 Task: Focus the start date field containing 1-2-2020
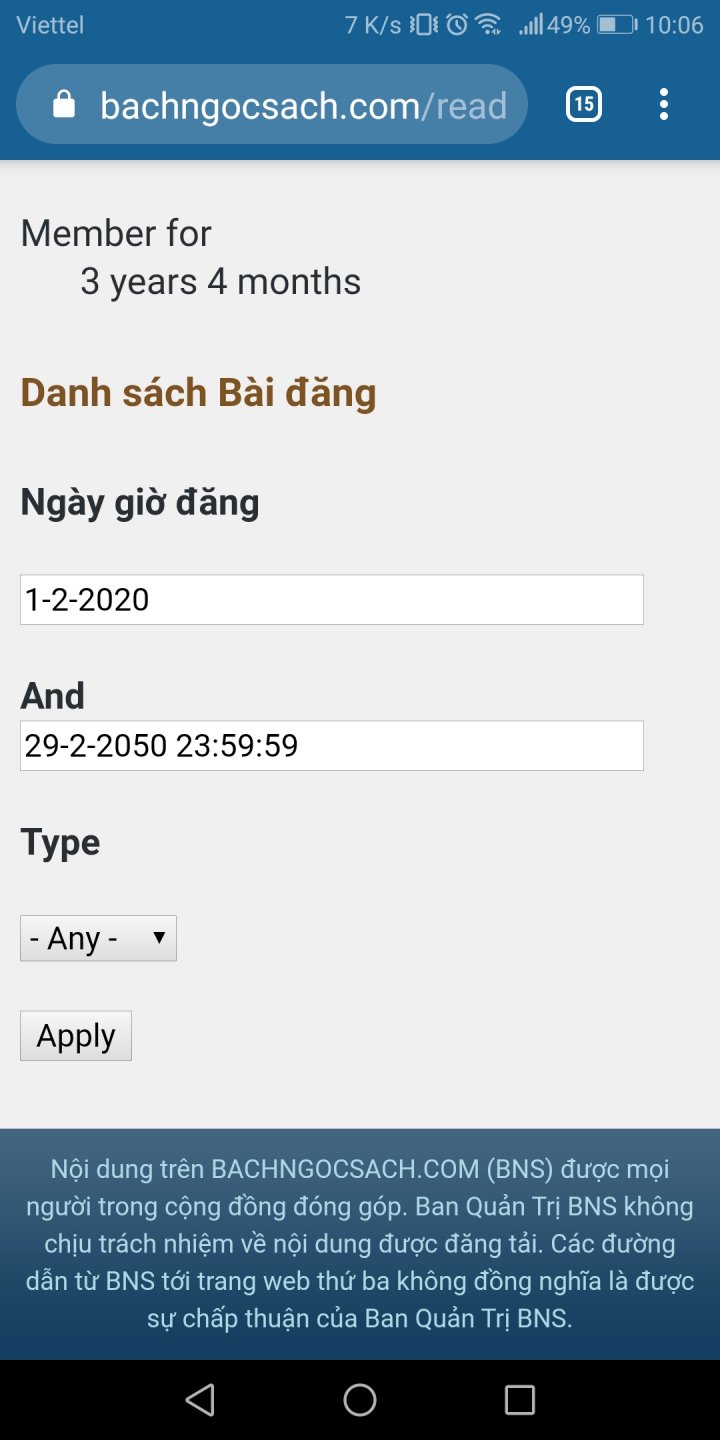(x=331, y=600)
